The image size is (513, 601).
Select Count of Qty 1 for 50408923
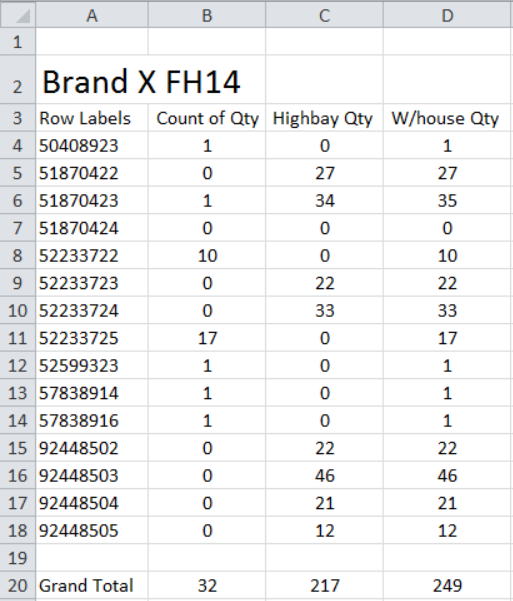tap(207, 146)
